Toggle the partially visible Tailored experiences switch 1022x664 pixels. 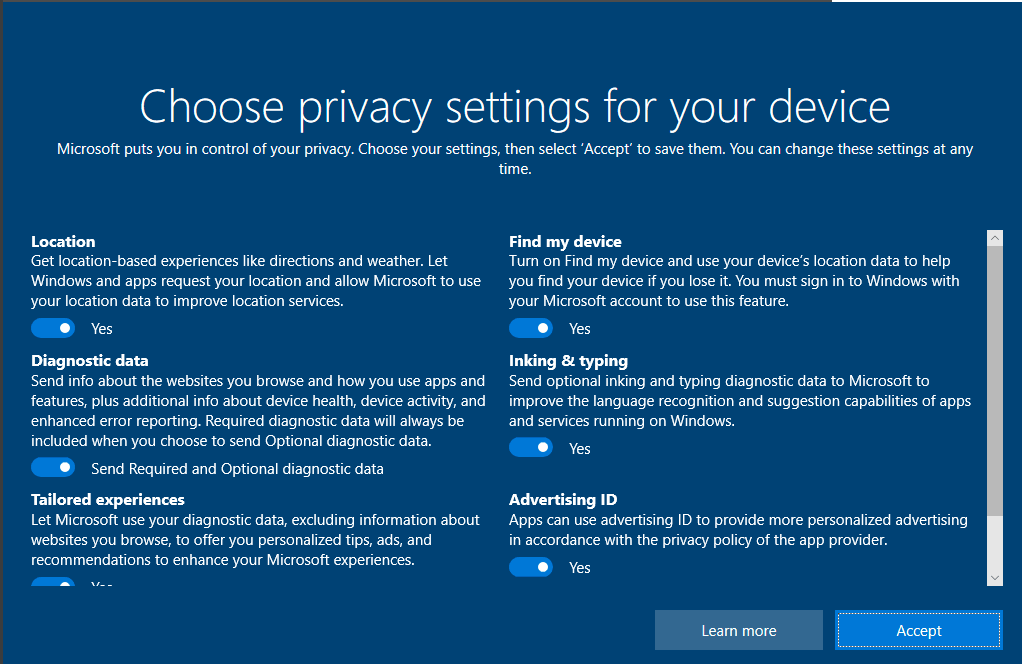[x=53, y=583]
